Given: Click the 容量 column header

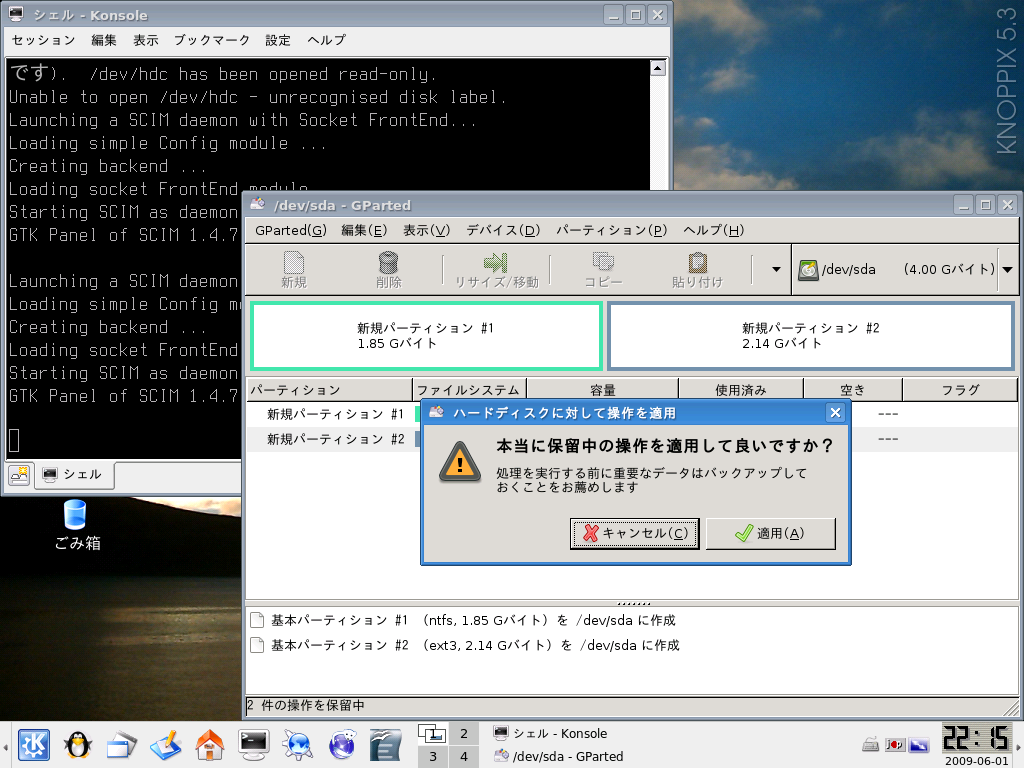Looking at the screenshot, I should pyautogui.click(x=603, y=390).
